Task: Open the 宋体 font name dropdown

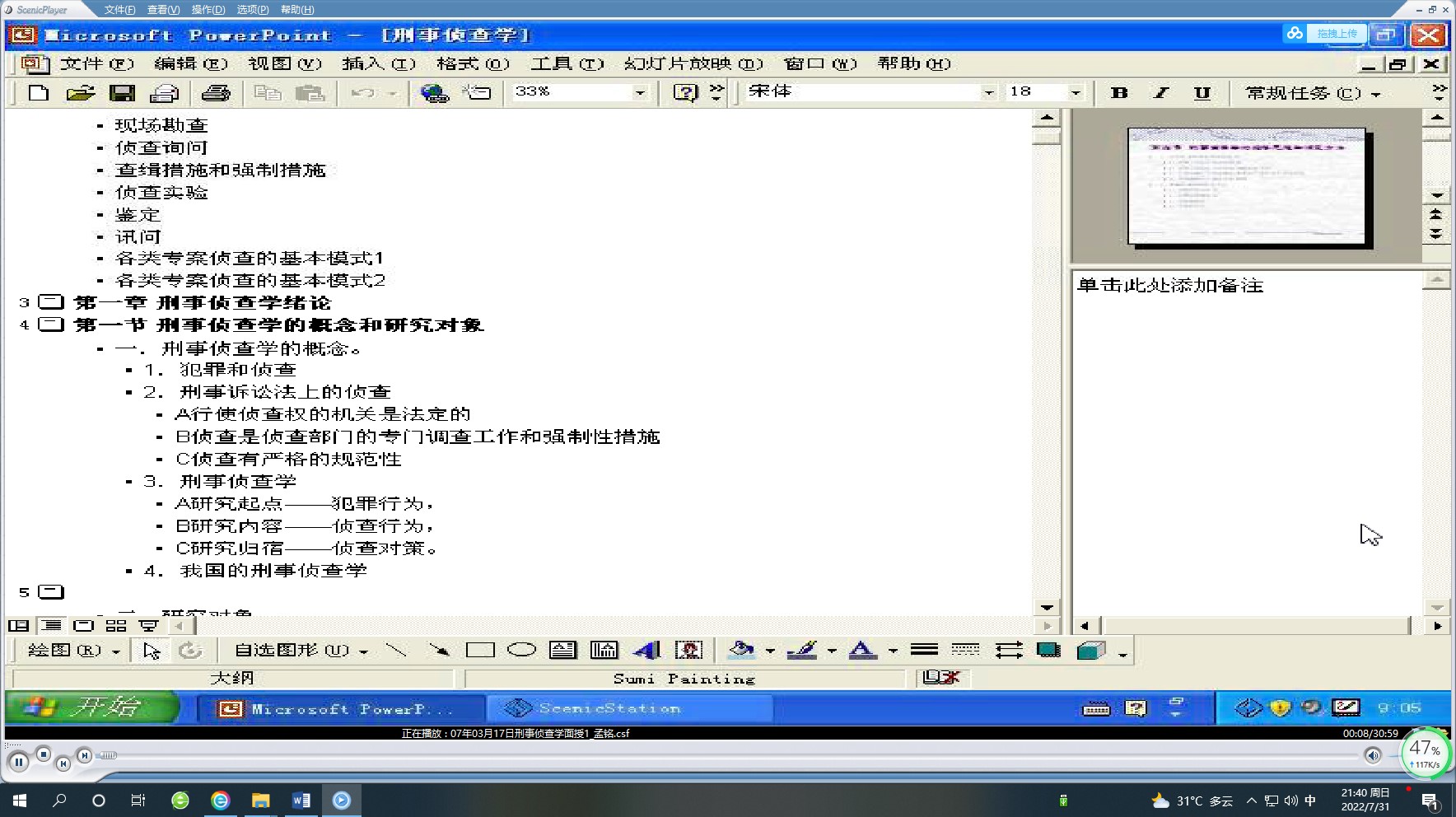Action: 988,93
